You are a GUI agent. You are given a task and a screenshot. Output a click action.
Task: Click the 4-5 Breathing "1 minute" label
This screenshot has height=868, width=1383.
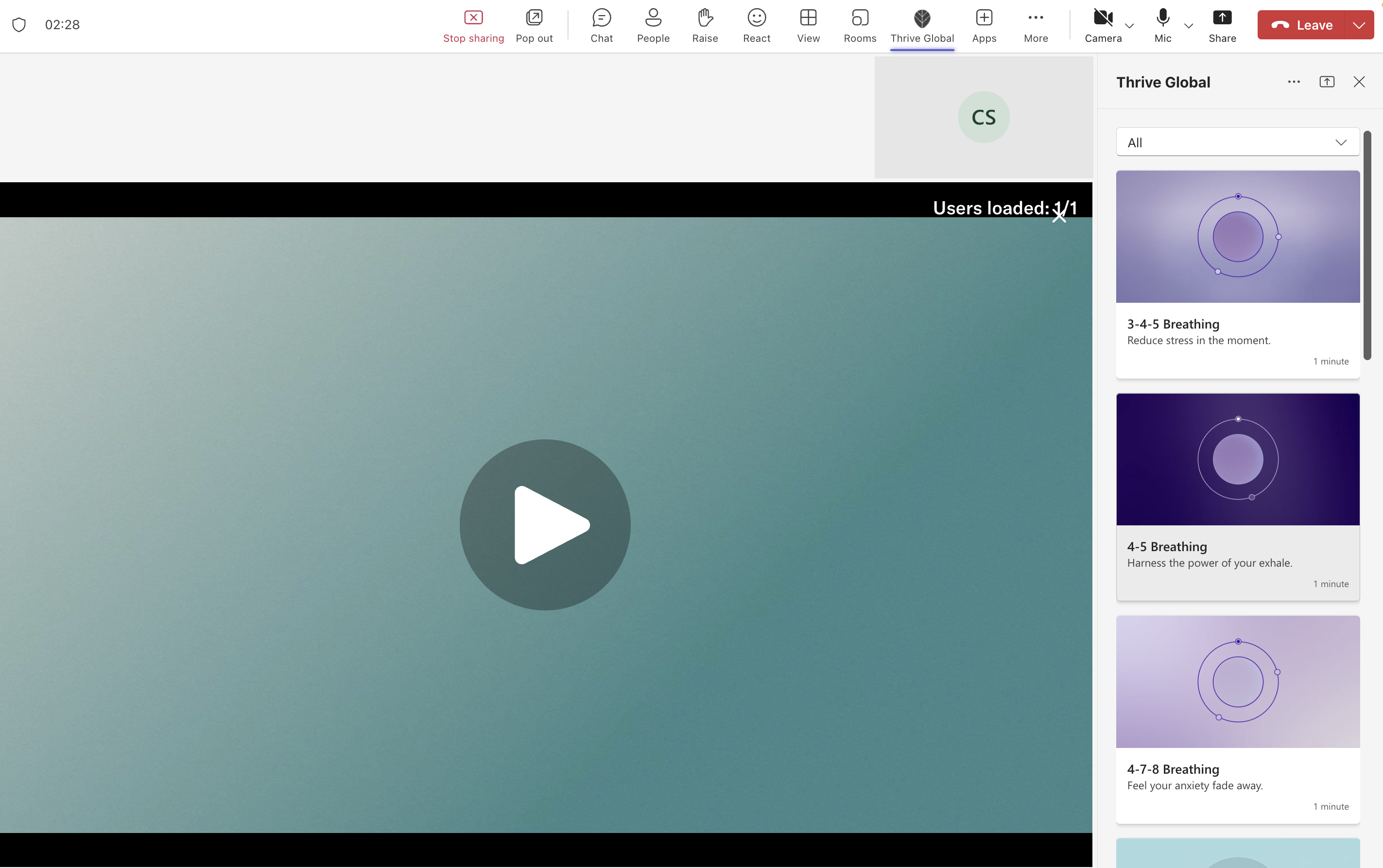1331,584
